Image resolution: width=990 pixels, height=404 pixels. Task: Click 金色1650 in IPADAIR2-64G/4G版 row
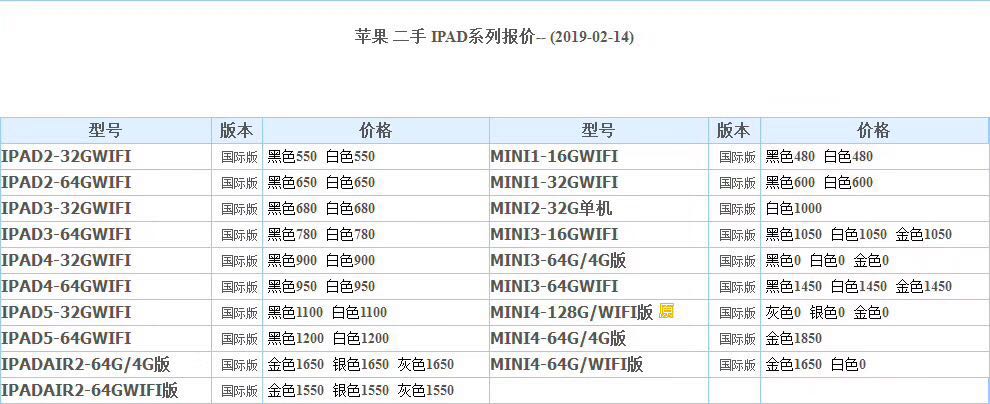pyautogui.click(x=295, y=364)
